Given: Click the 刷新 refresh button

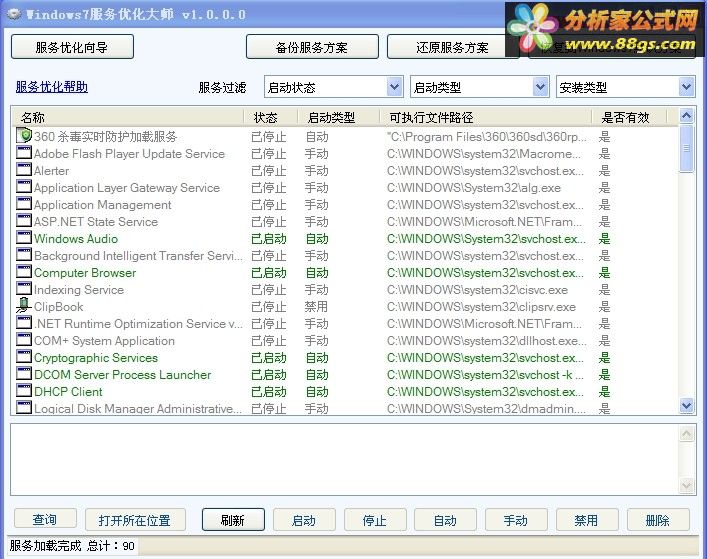Looking at the screenshot, I should click(233, 520).
